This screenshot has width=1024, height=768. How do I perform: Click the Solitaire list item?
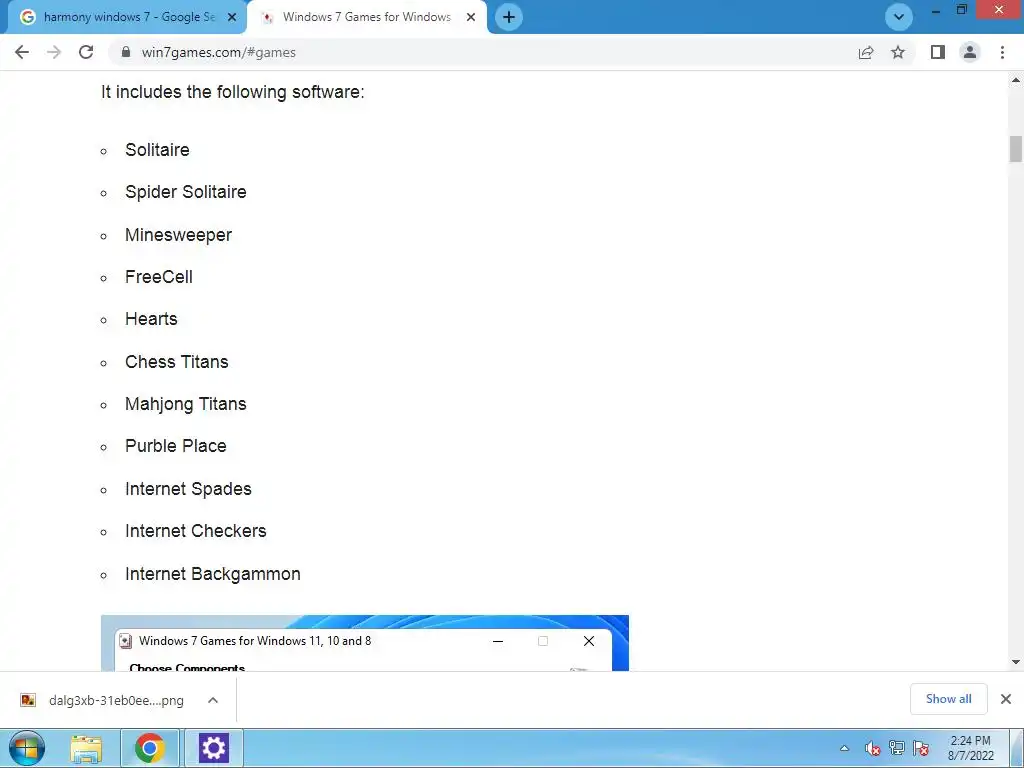157,150
